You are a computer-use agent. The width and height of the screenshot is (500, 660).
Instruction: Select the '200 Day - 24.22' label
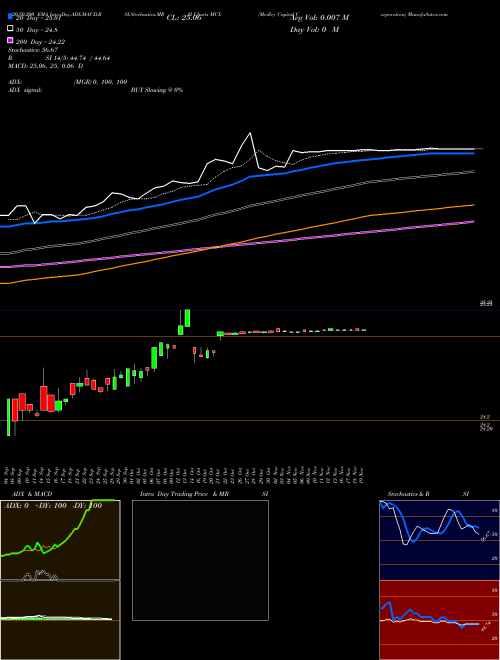tap(40, 42)
